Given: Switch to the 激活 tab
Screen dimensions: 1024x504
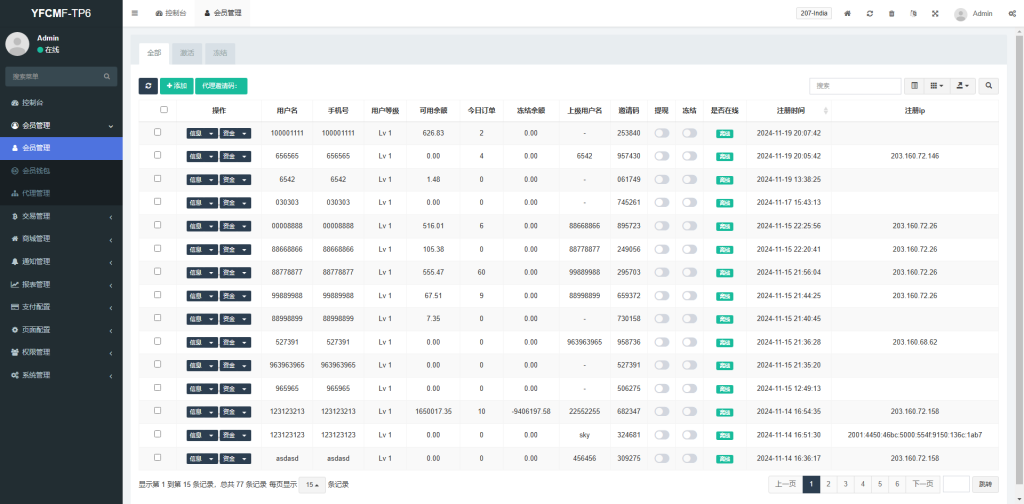Looking at the screenshot, I should click(187, 52).
